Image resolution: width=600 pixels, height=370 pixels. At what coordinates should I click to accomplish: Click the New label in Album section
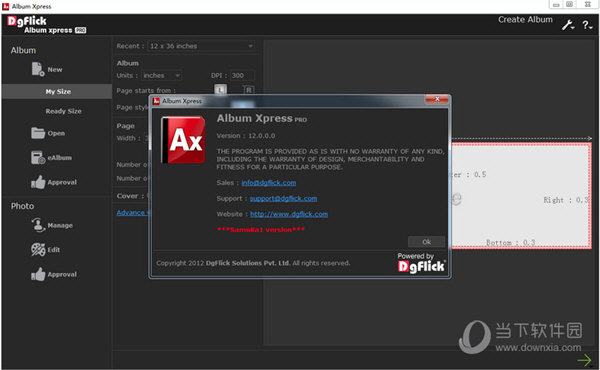click(55, 70)
